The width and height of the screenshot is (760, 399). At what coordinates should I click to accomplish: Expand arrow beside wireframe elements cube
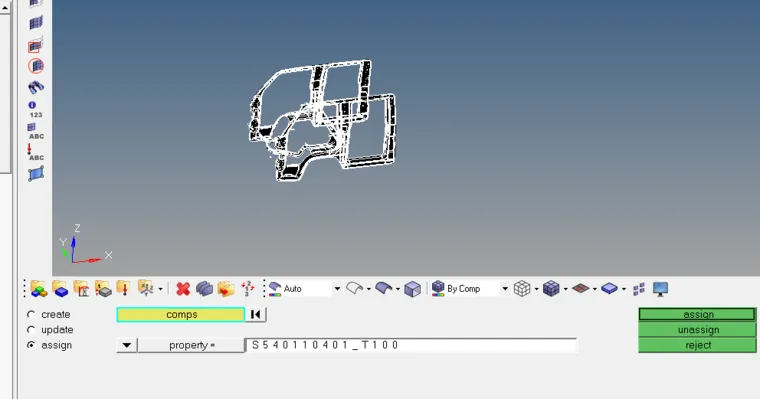[537, 289]
